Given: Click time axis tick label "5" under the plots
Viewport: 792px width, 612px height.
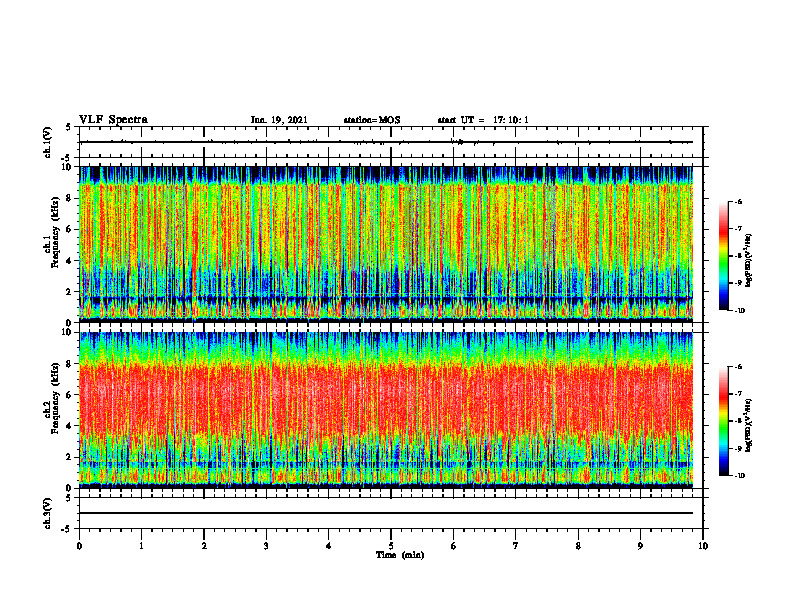Looking at the screenshot, I should [391, 546].
